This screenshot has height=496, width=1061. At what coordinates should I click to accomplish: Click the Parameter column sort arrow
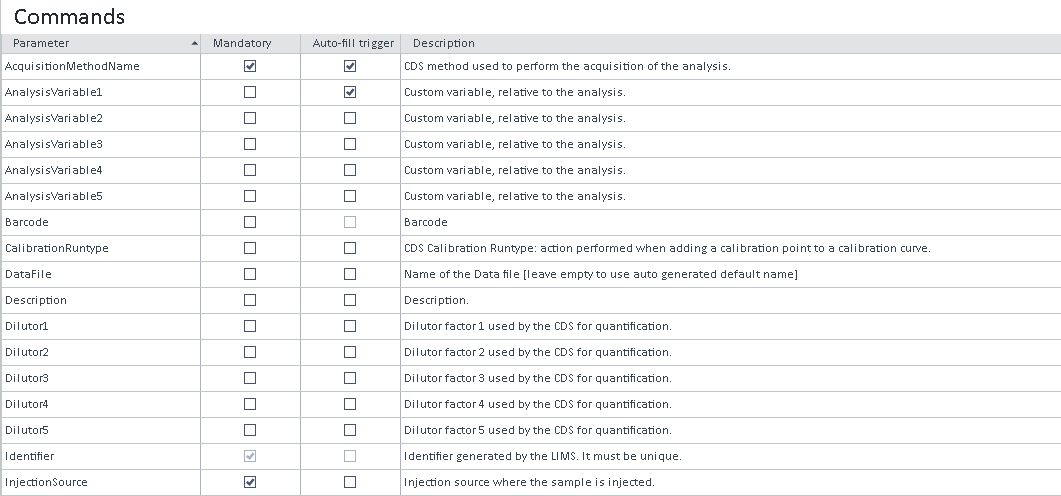(194, 43)
